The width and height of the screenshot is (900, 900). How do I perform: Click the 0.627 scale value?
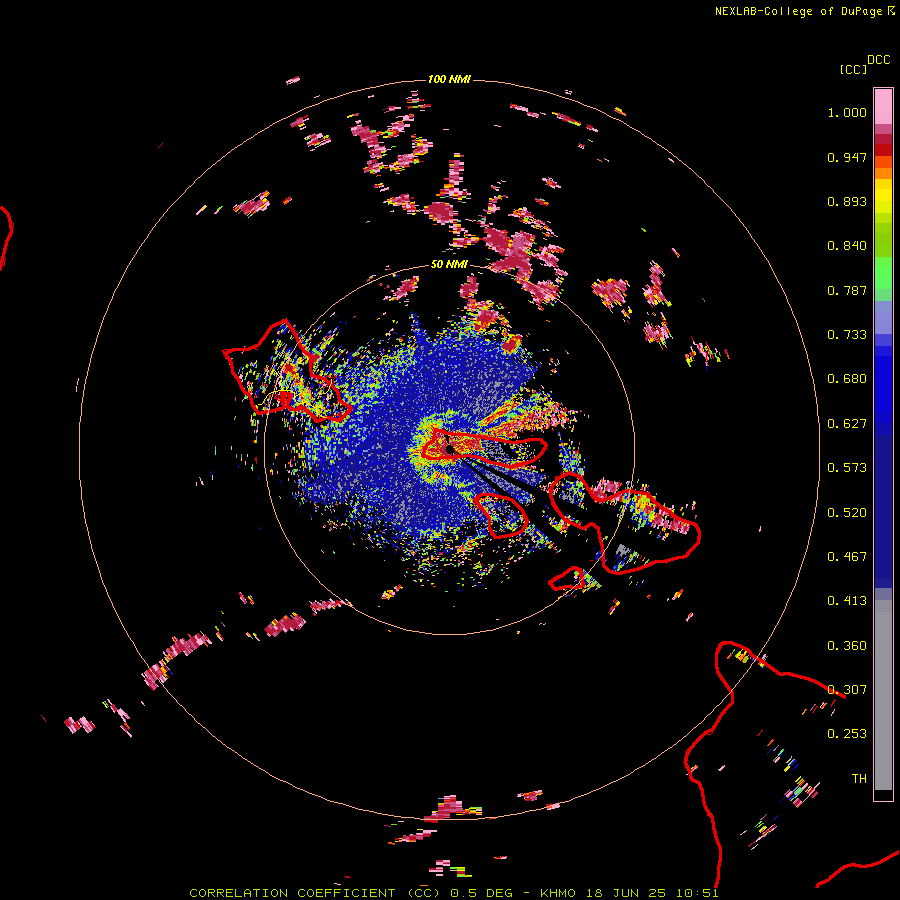(847, 424)
